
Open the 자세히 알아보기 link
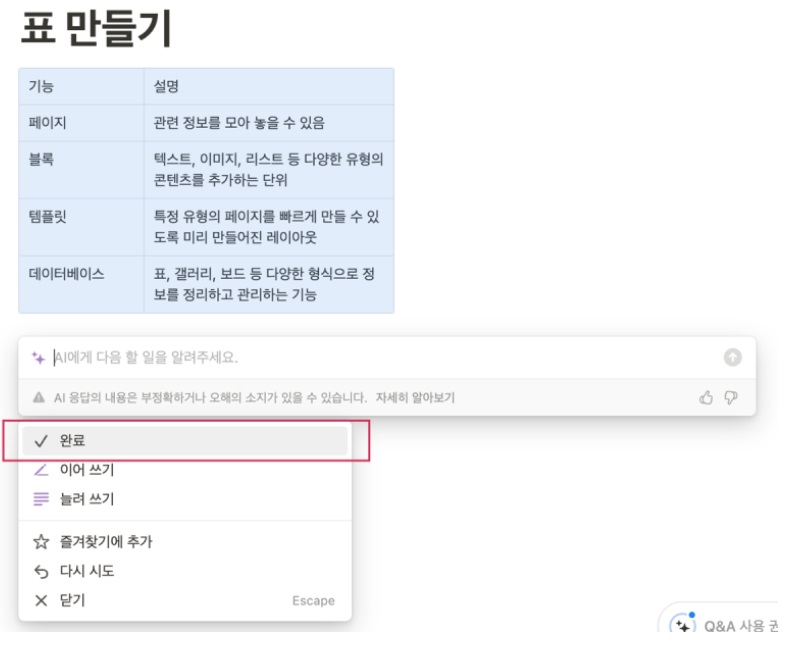[x=415, y=398]
